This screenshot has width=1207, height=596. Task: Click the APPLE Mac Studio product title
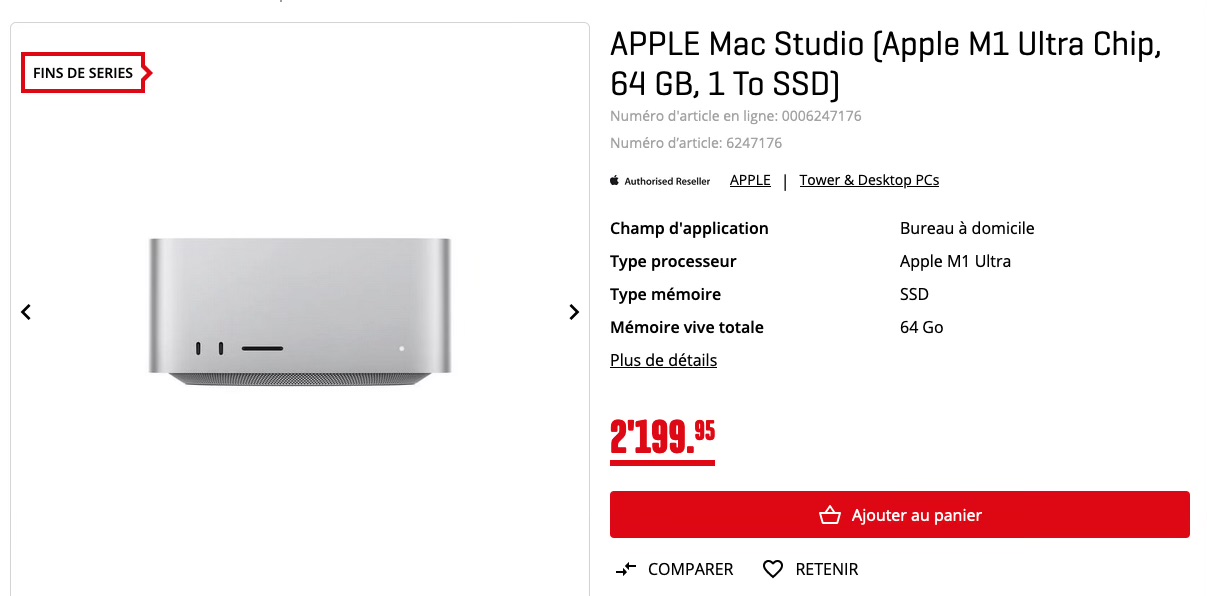tap(885, 64)
